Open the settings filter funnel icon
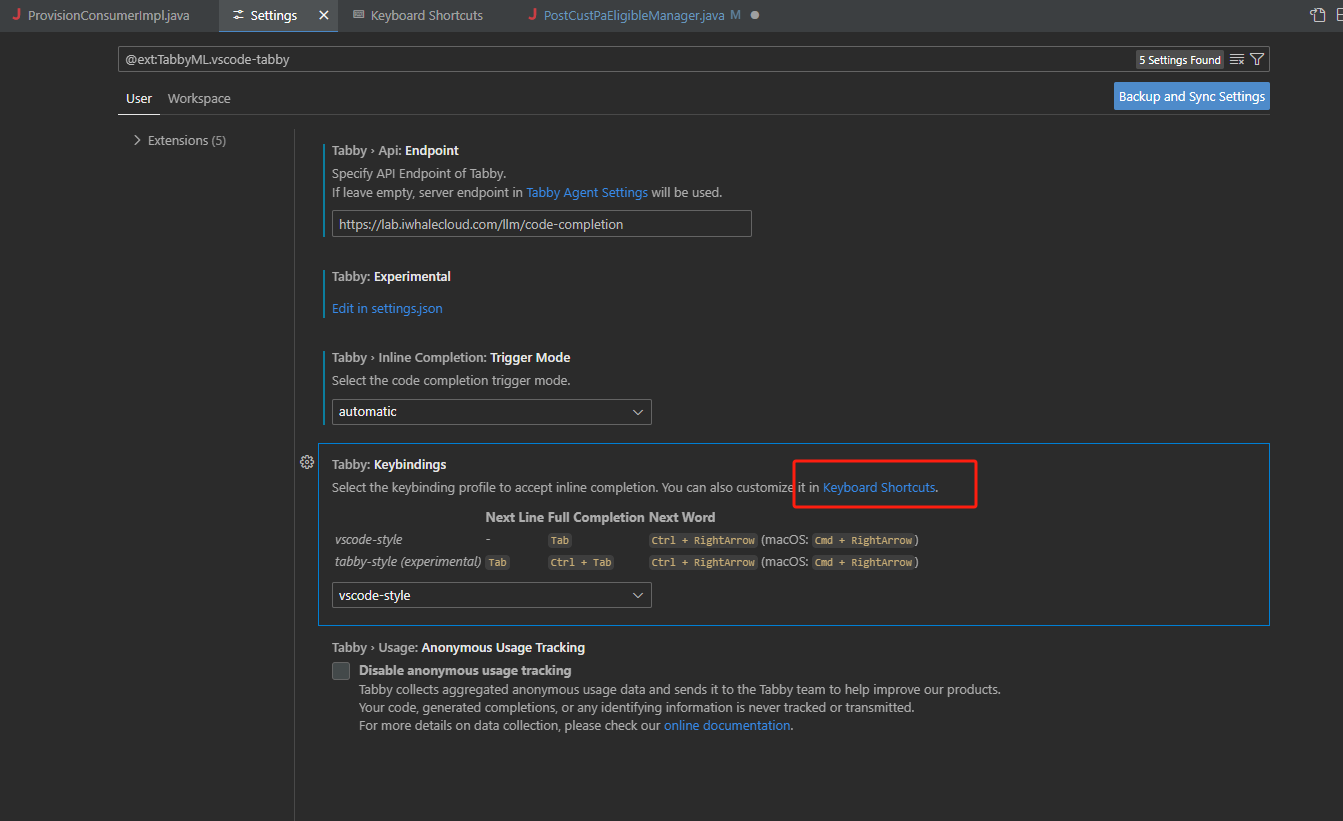The height and width of the screenshot is (821, 1343). coord(1257,60)
